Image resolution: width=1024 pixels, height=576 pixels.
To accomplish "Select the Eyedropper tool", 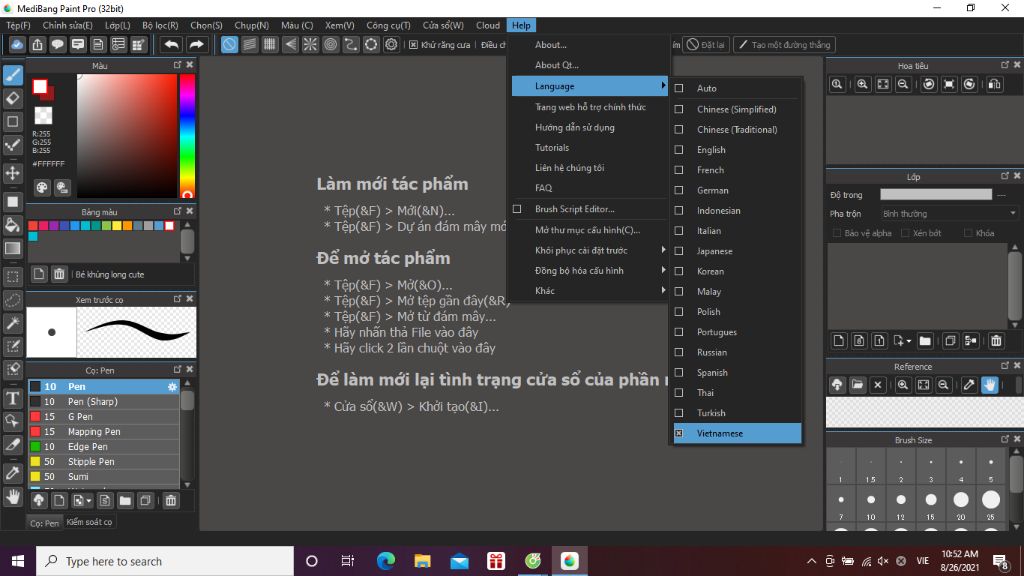I will [12, 473].
